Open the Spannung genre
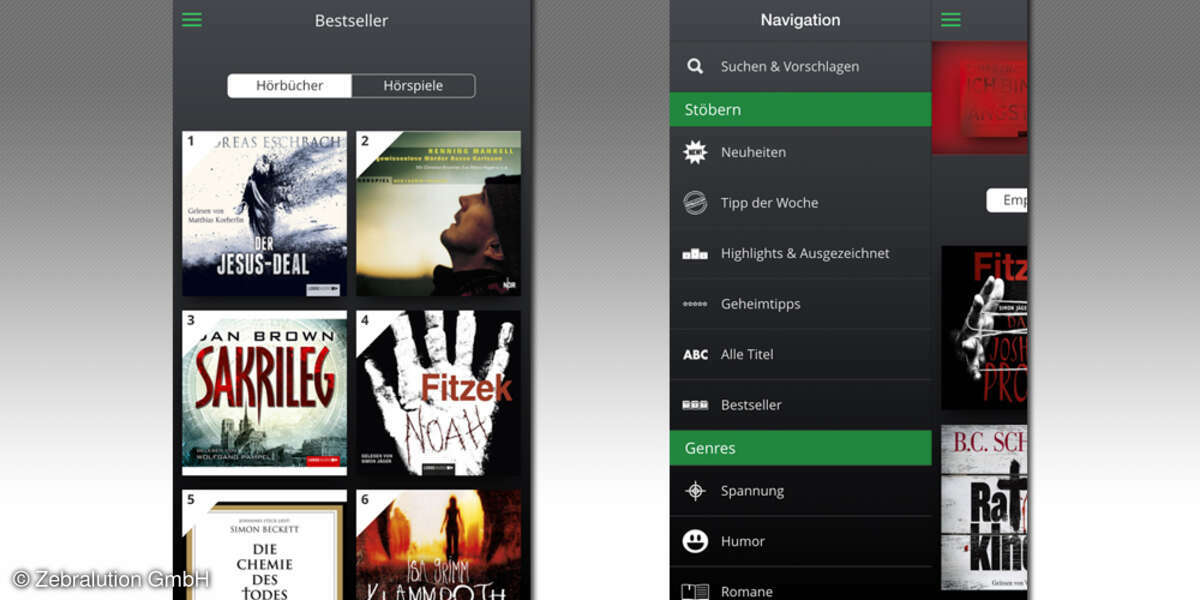Screen dimensions: 1200x600 800,491
